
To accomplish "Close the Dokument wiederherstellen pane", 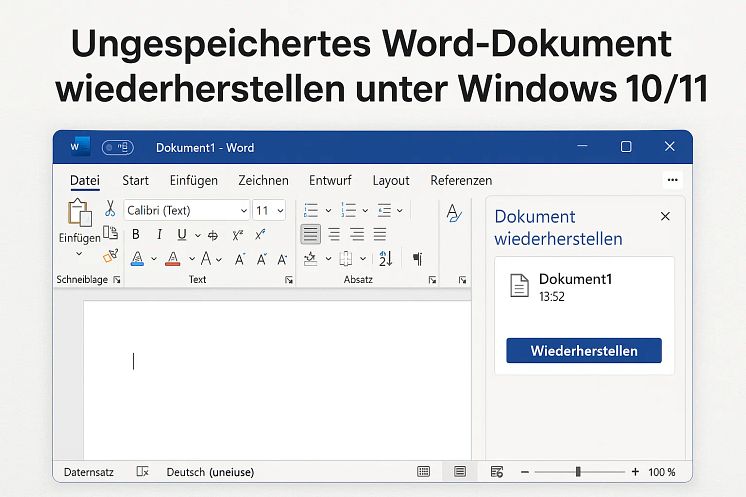I will click(x=665, y=216).
